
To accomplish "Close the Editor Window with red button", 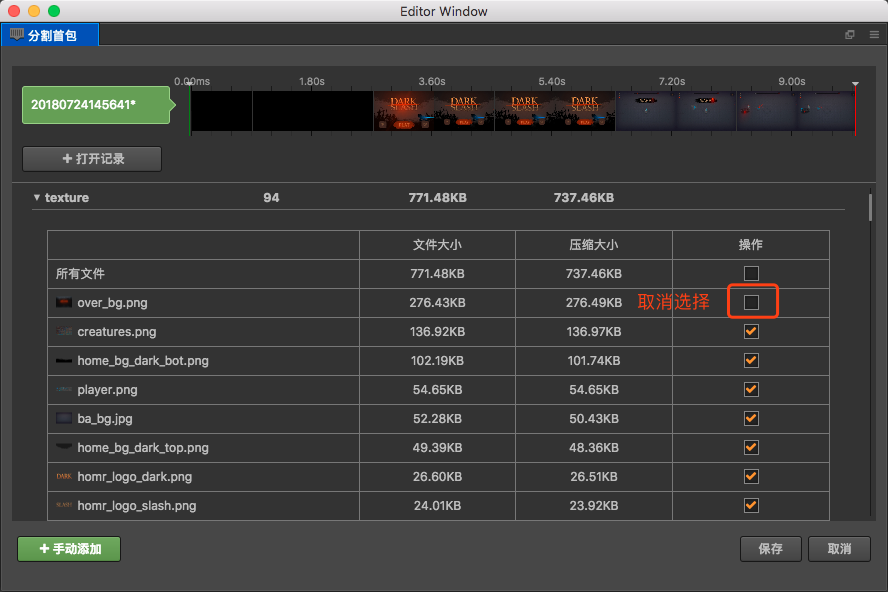I will pos(14,11).
